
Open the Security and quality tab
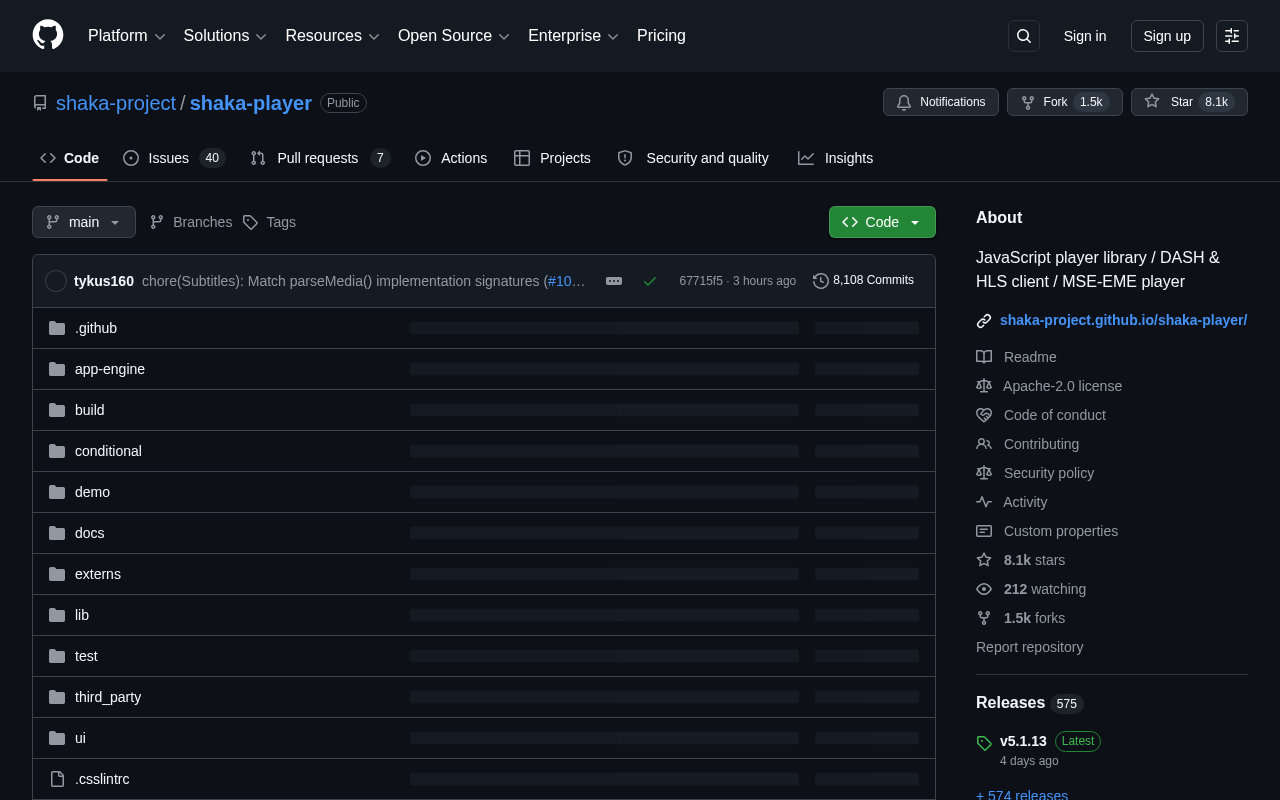point(693,158)
